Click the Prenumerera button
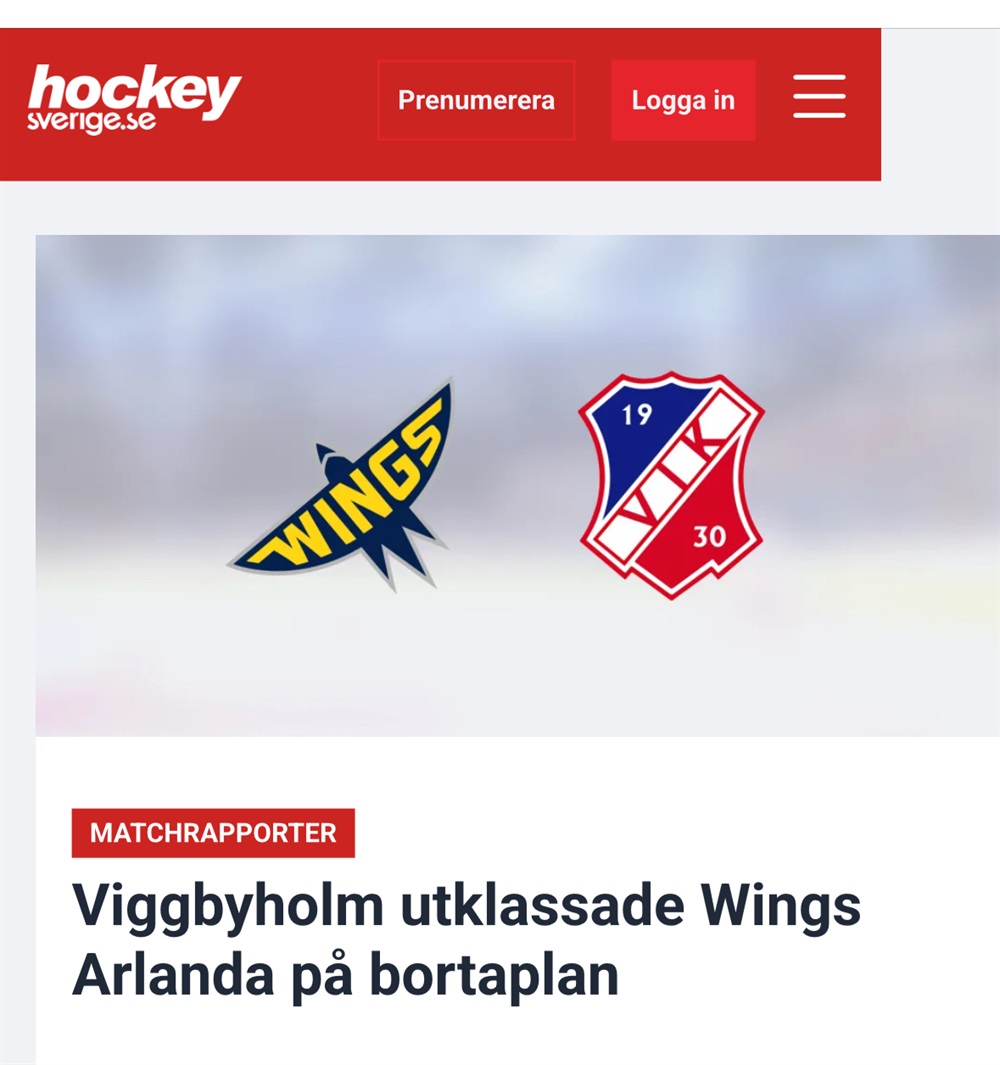This screenshot has height=1065, width=1000. [x=476, y=100]
